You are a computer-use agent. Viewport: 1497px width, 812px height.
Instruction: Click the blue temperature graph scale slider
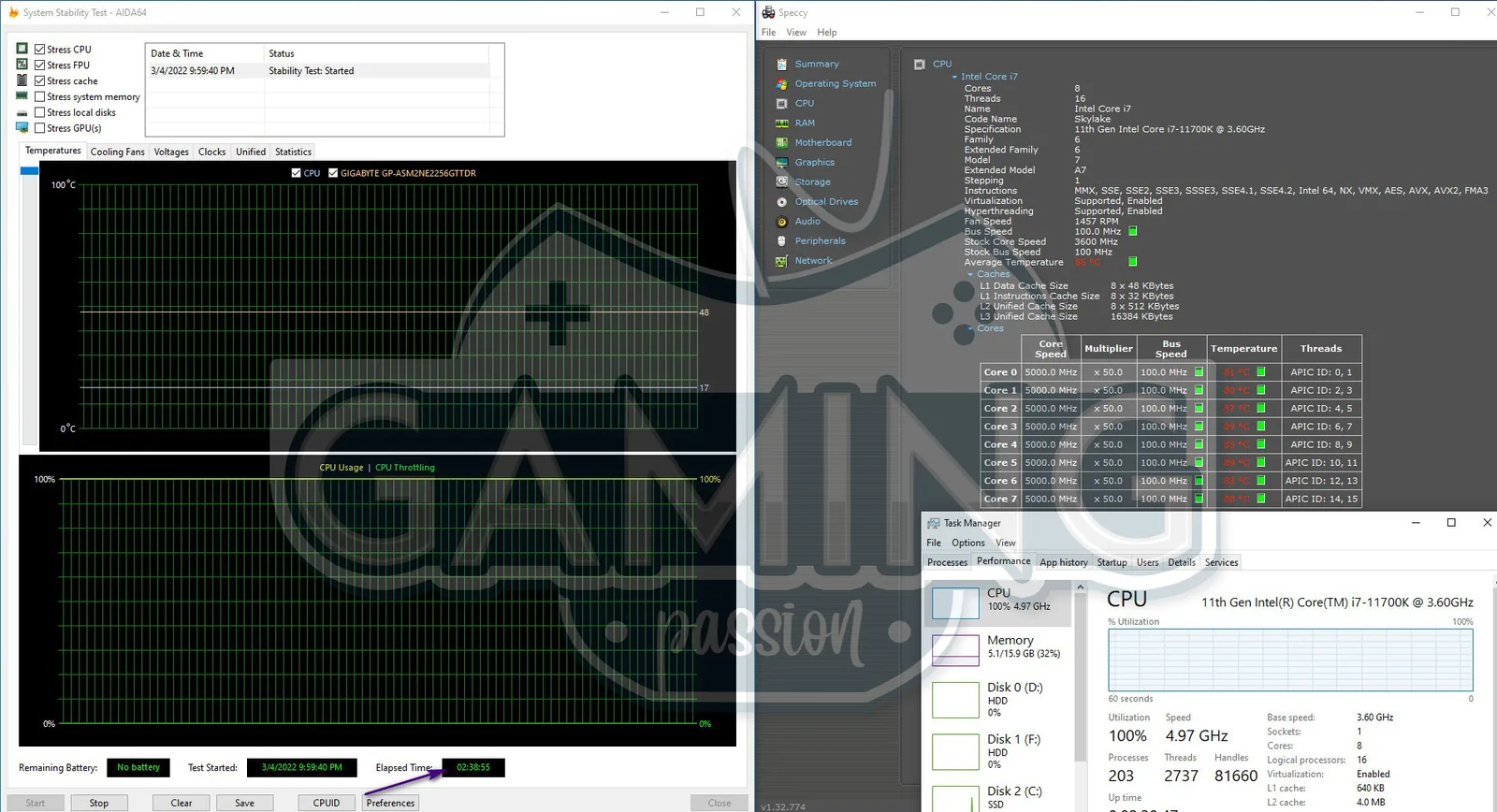29,171
